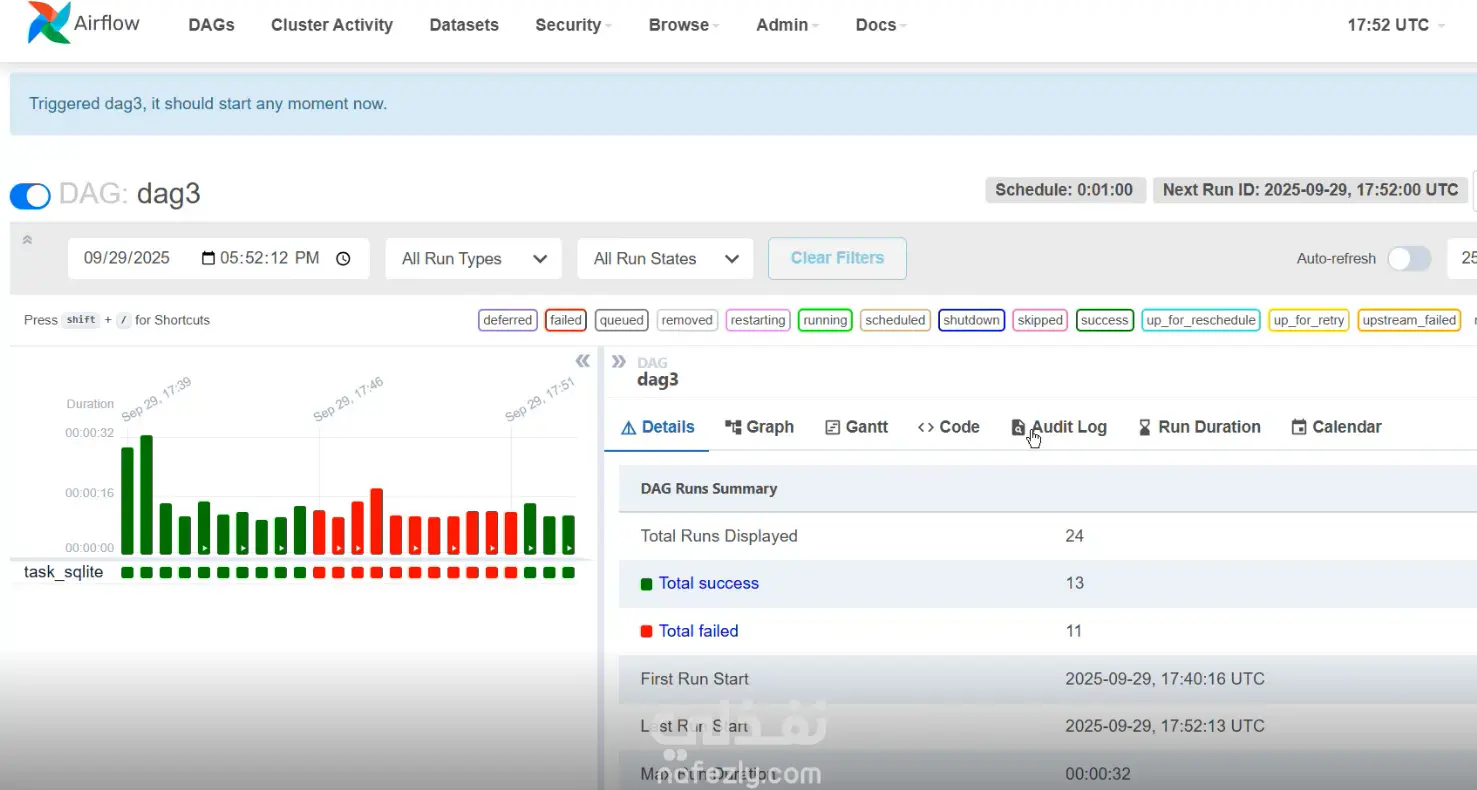
Task: Open the 17:52 UTC timezone dropdown
Action: click(1396, 25)
